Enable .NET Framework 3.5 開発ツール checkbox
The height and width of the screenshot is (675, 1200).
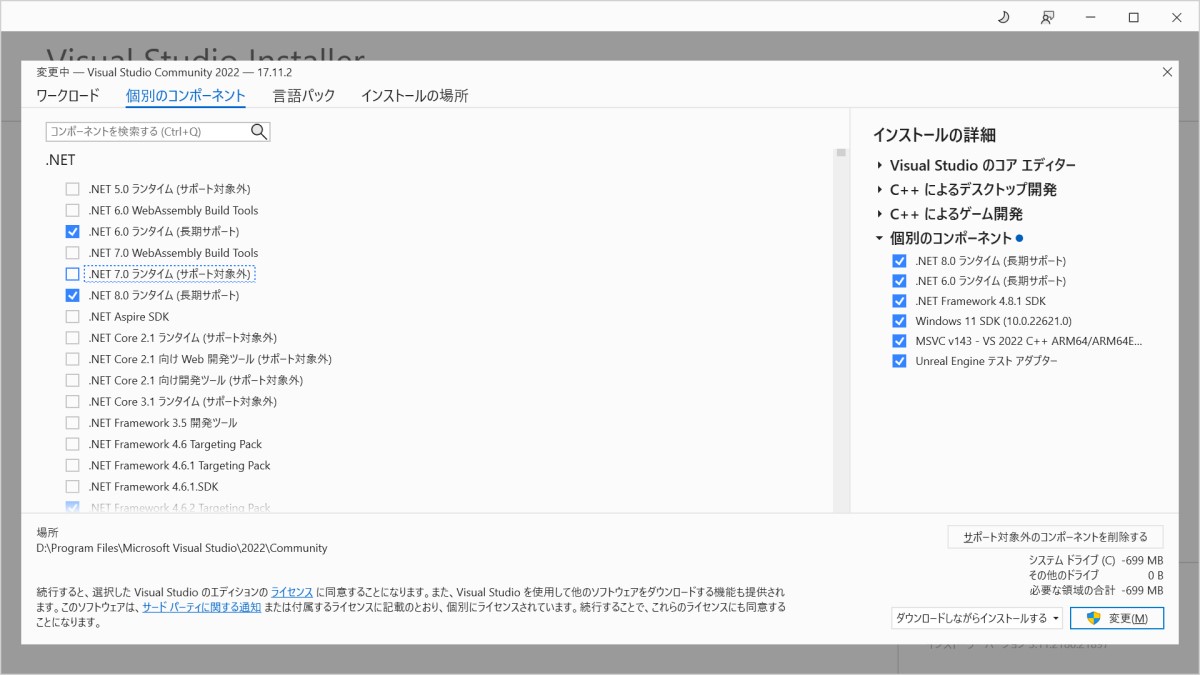coord(72,423)
